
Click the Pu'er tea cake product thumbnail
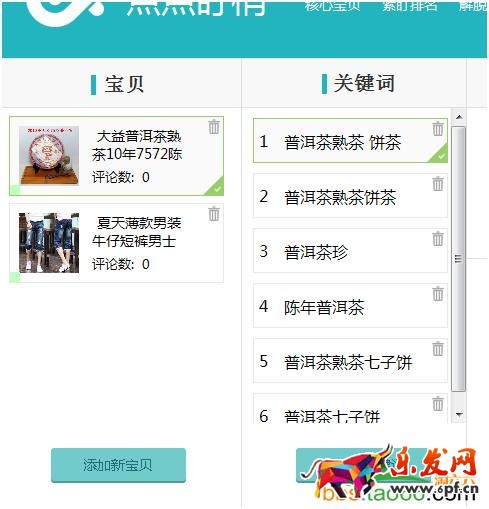click(x=49, y=155)
